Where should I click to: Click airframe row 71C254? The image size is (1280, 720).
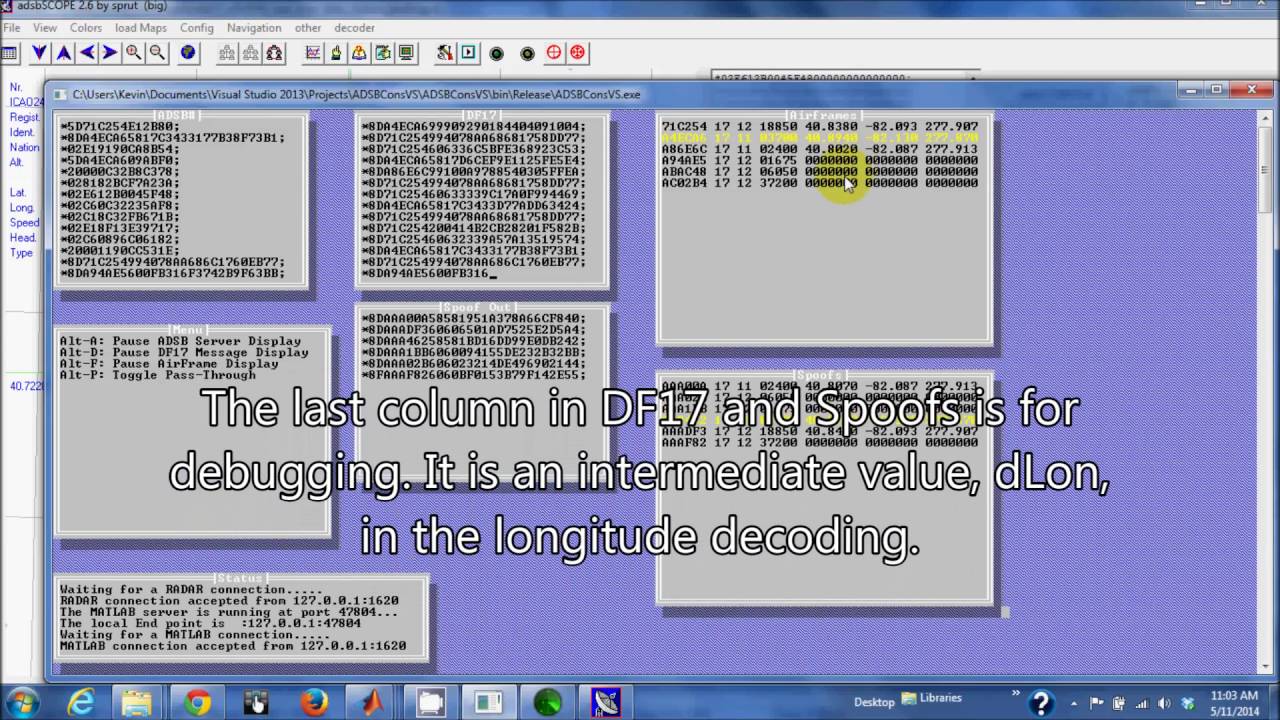pos(820,127)
